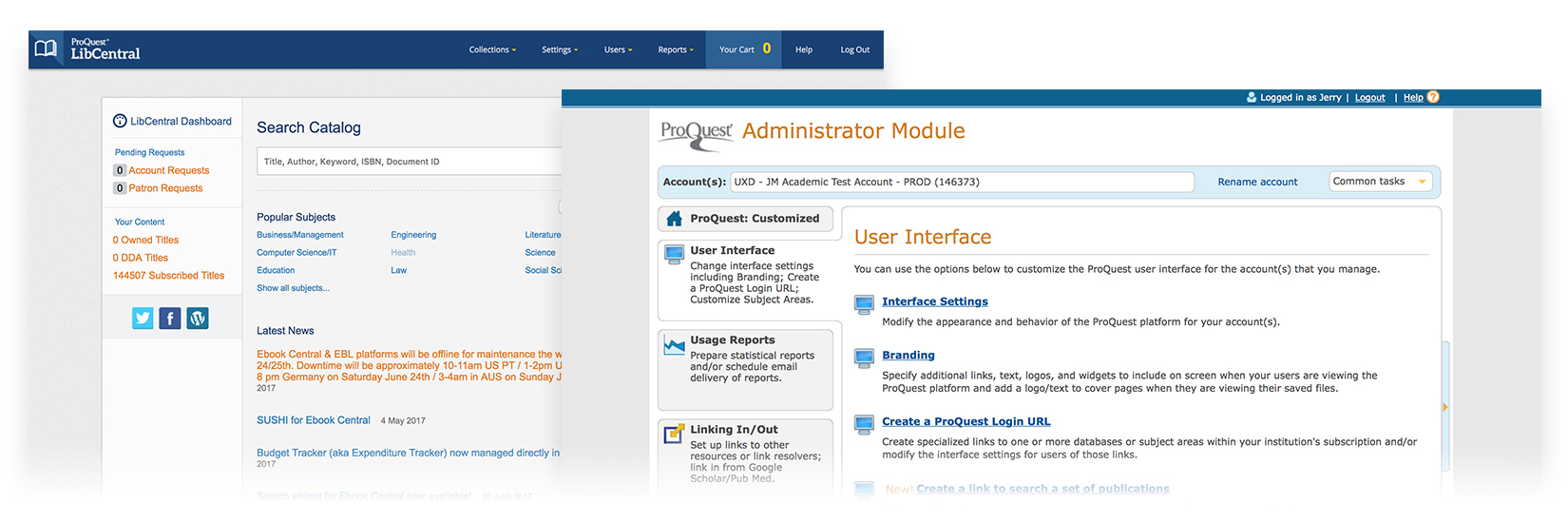1568x523 pixels.
Task: Open SUSHI for Ebook Central news
Action: click(314, 420)
